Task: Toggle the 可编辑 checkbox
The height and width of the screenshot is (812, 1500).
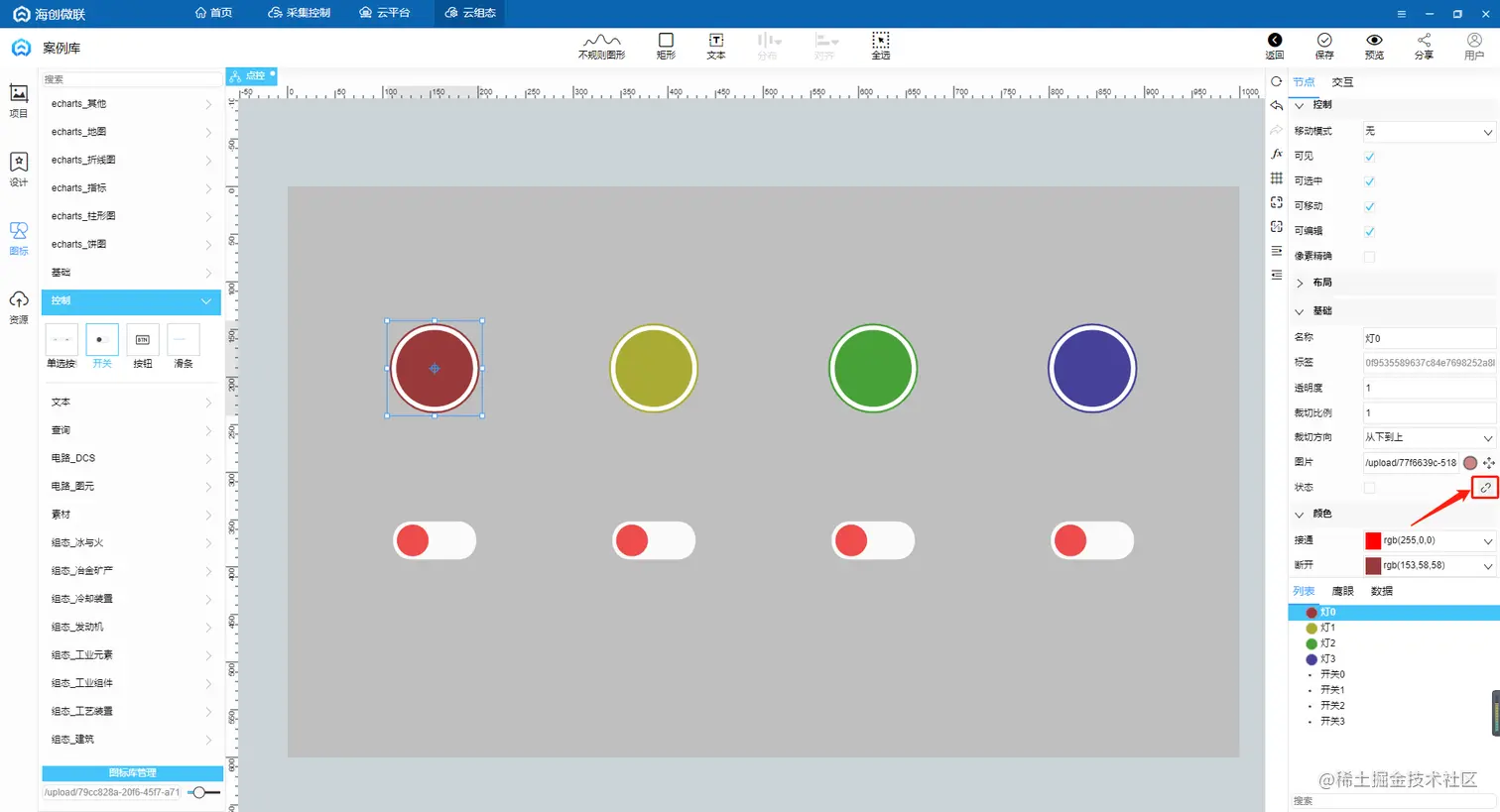Action: (1369, 231)
